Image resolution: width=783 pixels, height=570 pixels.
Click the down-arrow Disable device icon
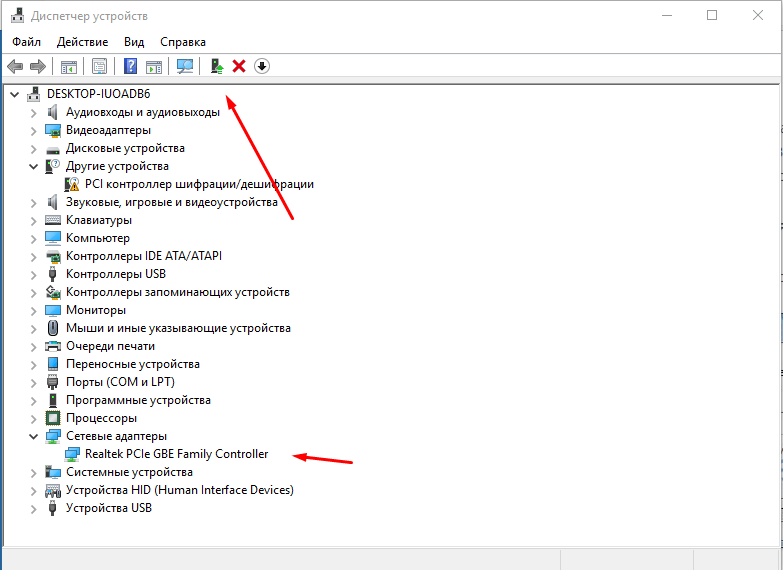click(x=262, y=66)
